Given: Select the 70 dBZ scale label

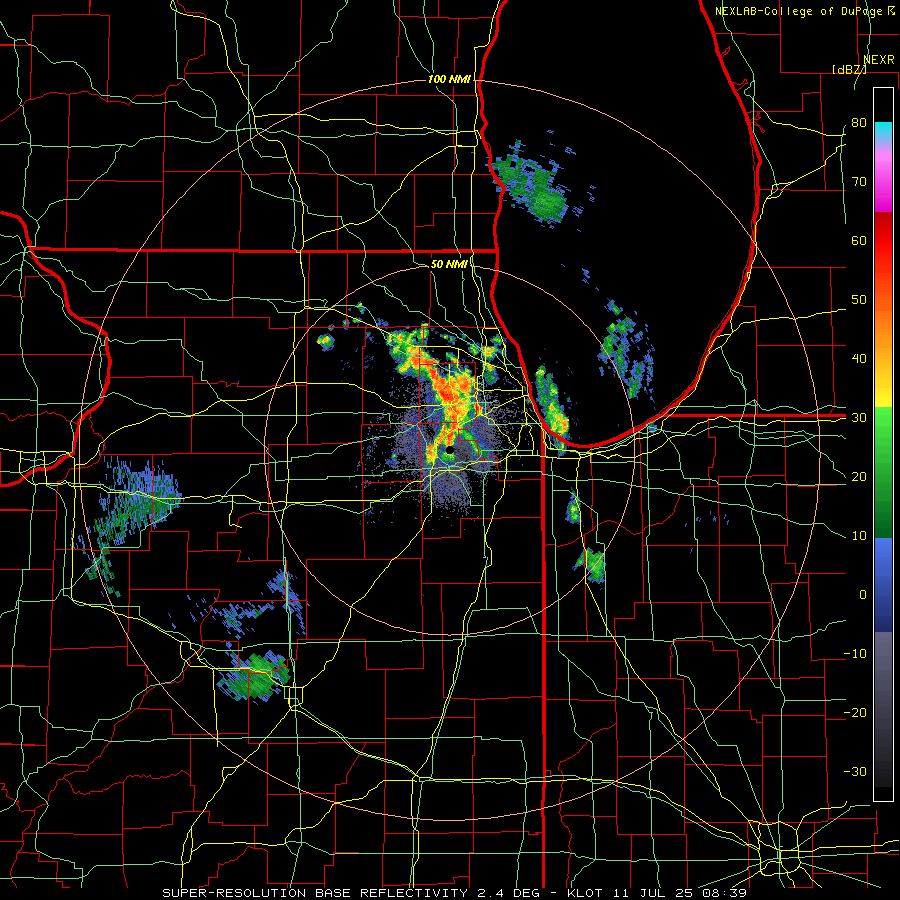Looking at the screenshot, I should click(x=859, y=181).
